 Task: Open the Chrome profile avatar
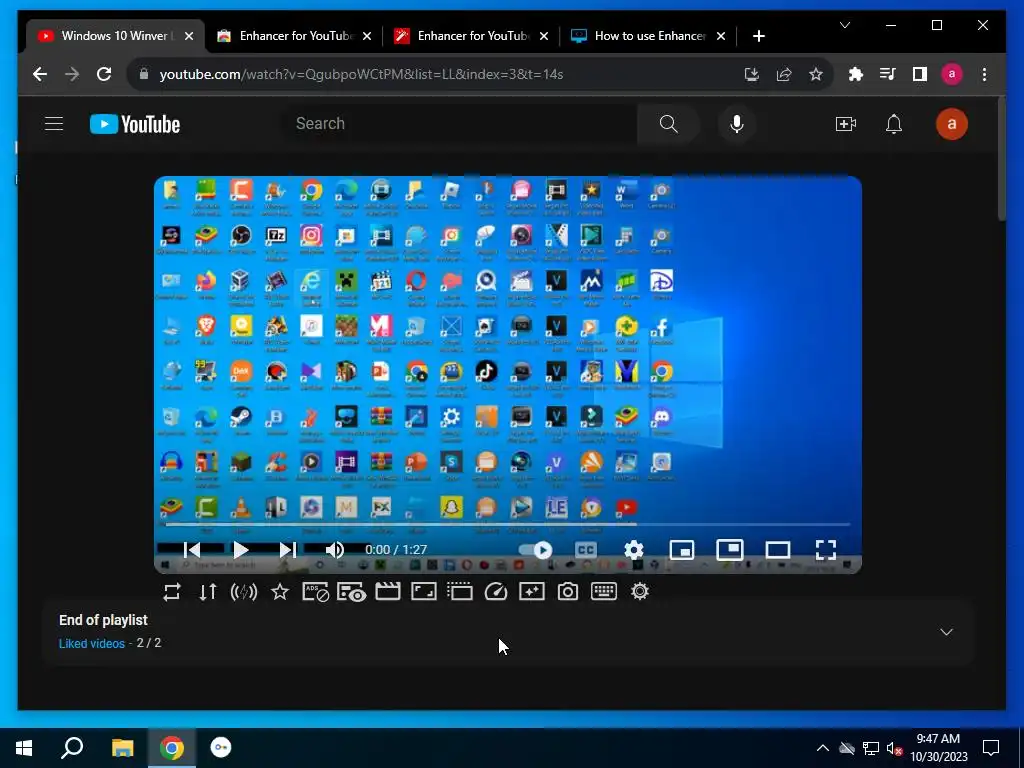(x=952, y=74)
